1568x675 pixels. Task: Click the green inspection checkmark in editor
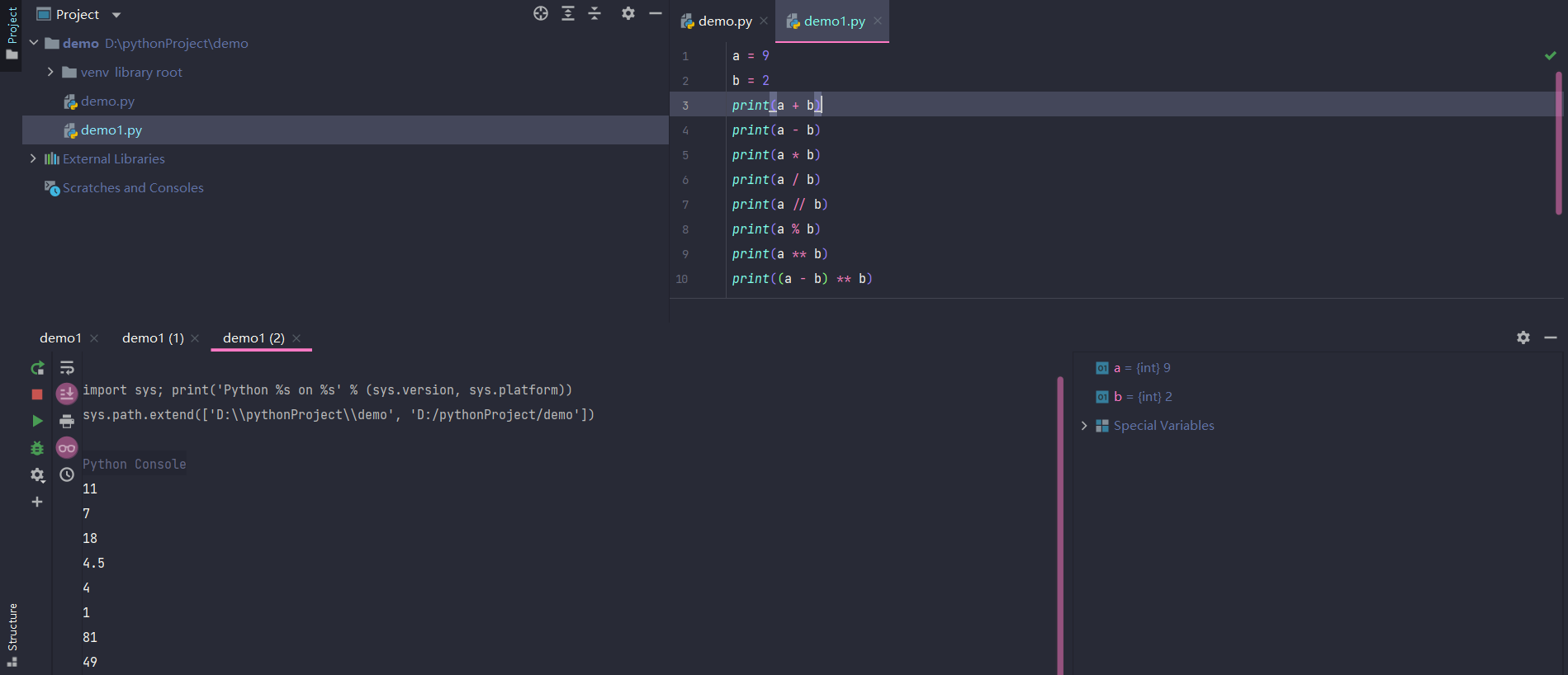pos(1551,55)
